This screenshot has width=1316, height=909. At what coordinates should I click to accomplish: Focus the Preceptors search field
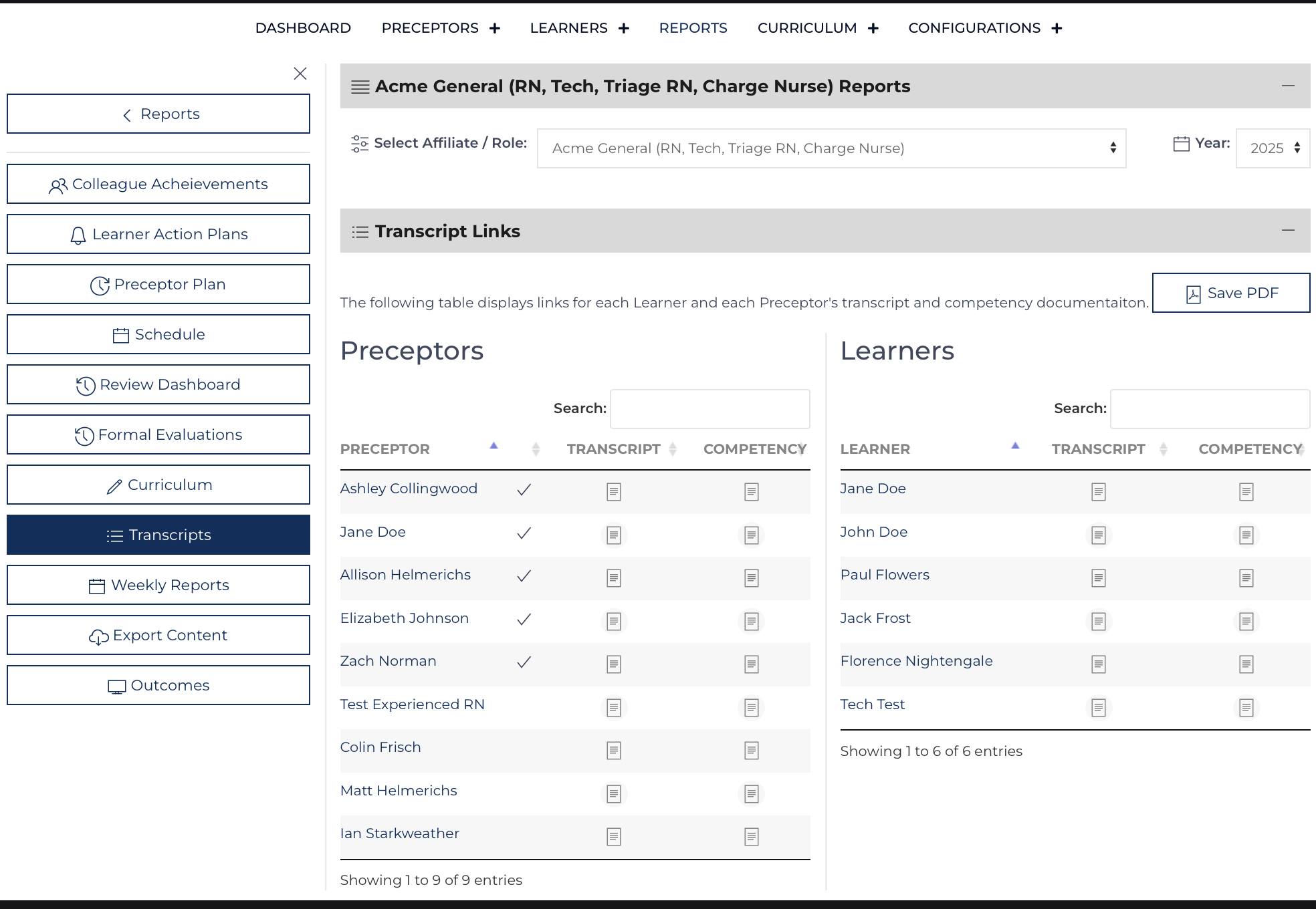pyautogui.click(x=709, y=409)
